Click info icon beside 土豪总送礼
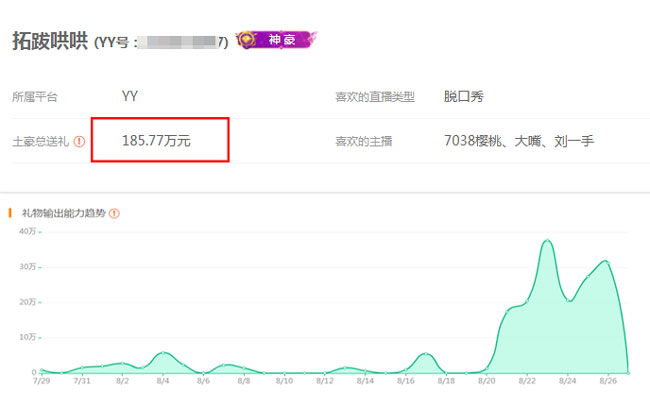The height and width of the screenshot is (408, 650). [79, 142]
